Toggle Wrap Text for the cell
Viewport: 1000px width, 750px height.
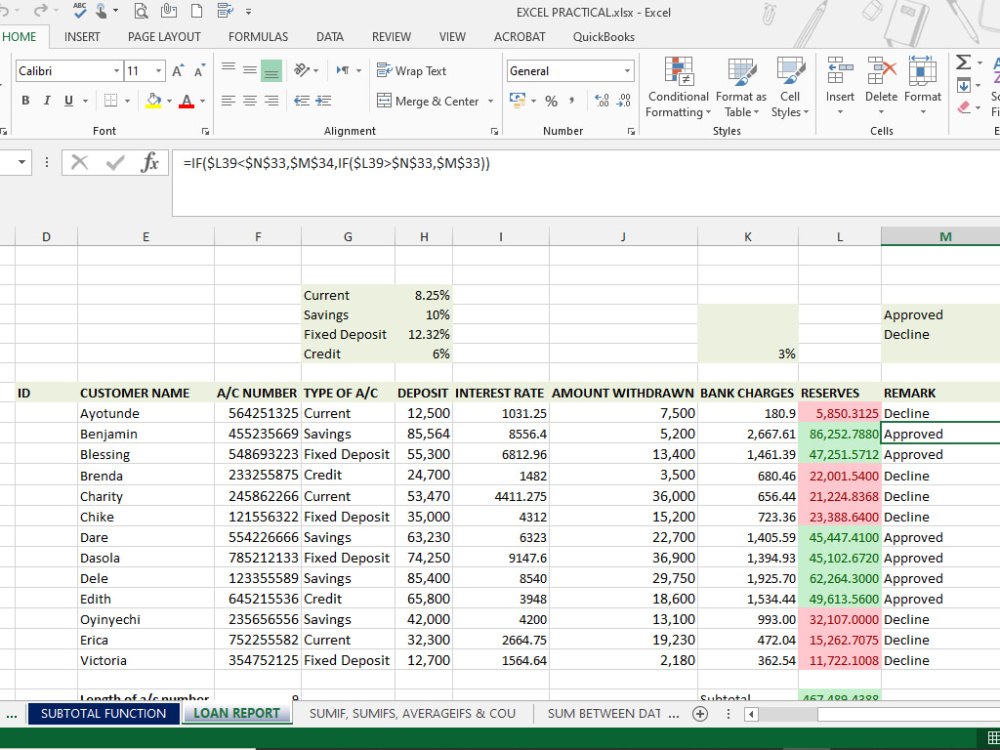411,71
